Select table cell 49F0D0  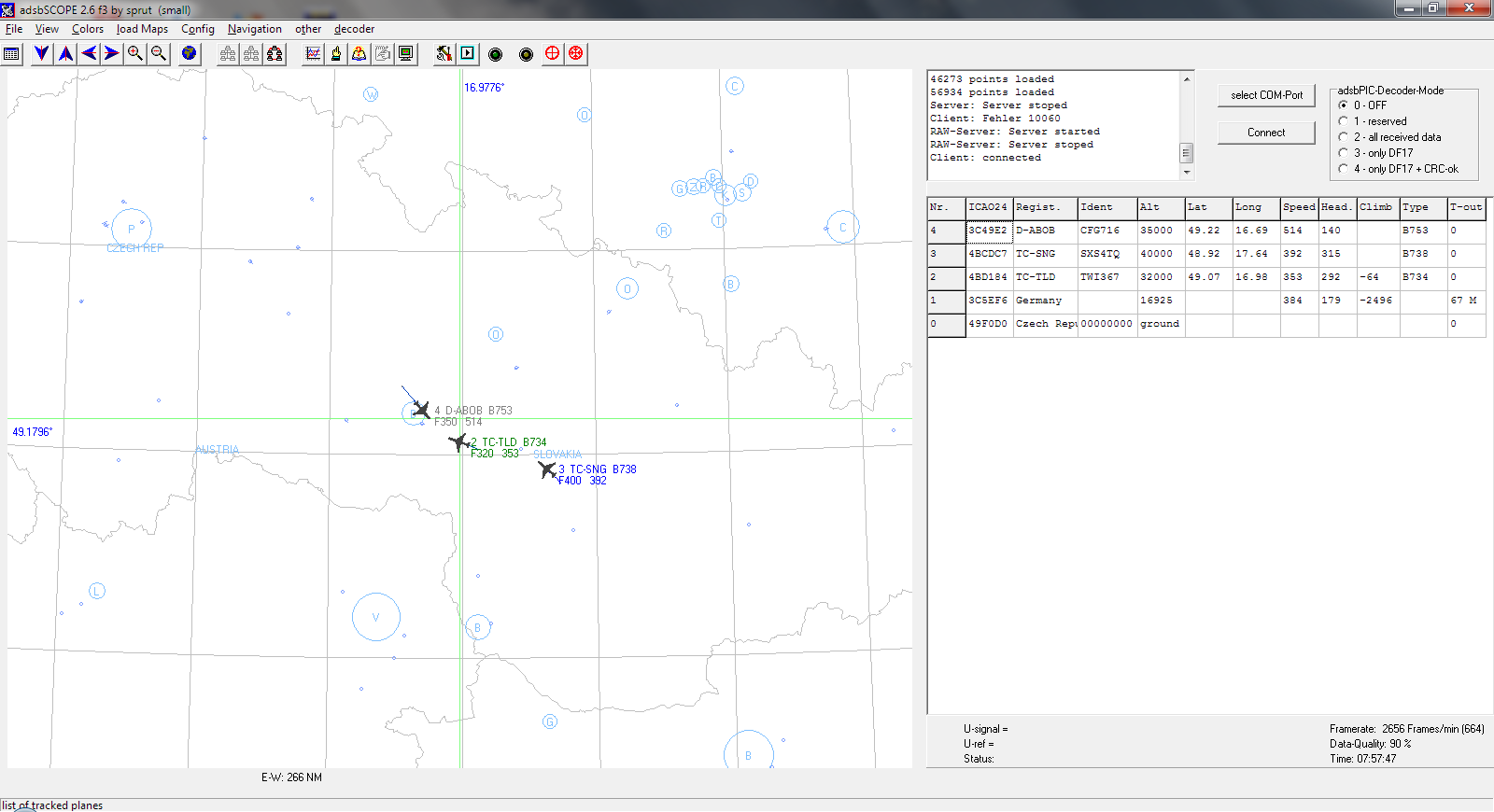989,325
